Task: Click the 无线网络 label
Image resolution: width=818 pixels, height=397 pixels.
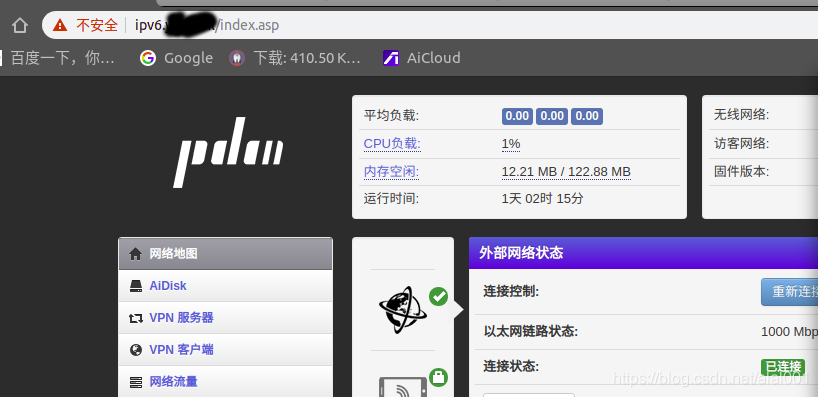Action: [741, 115]
